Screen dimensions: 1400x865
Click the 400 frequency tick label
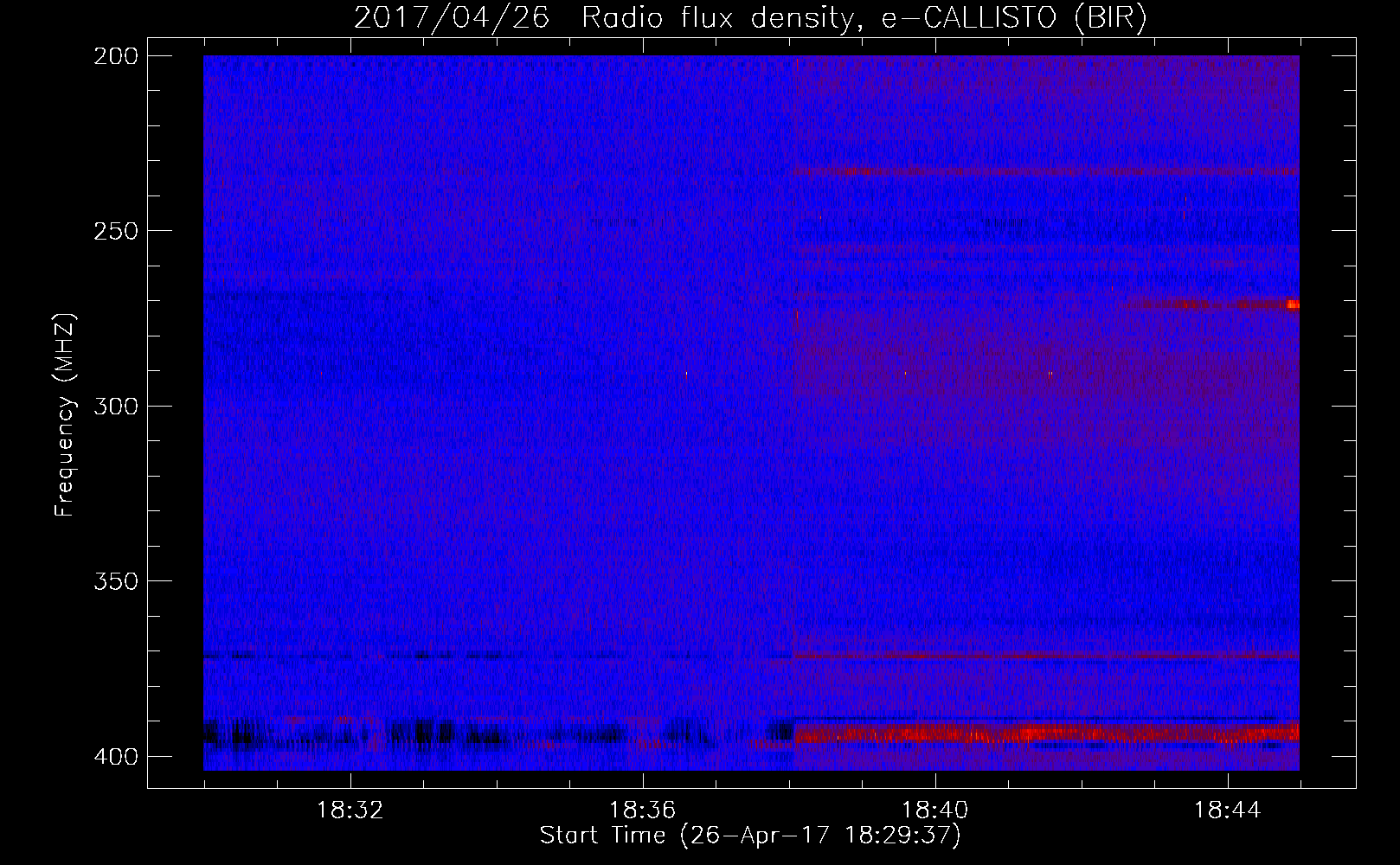click(x=115, y=756)
